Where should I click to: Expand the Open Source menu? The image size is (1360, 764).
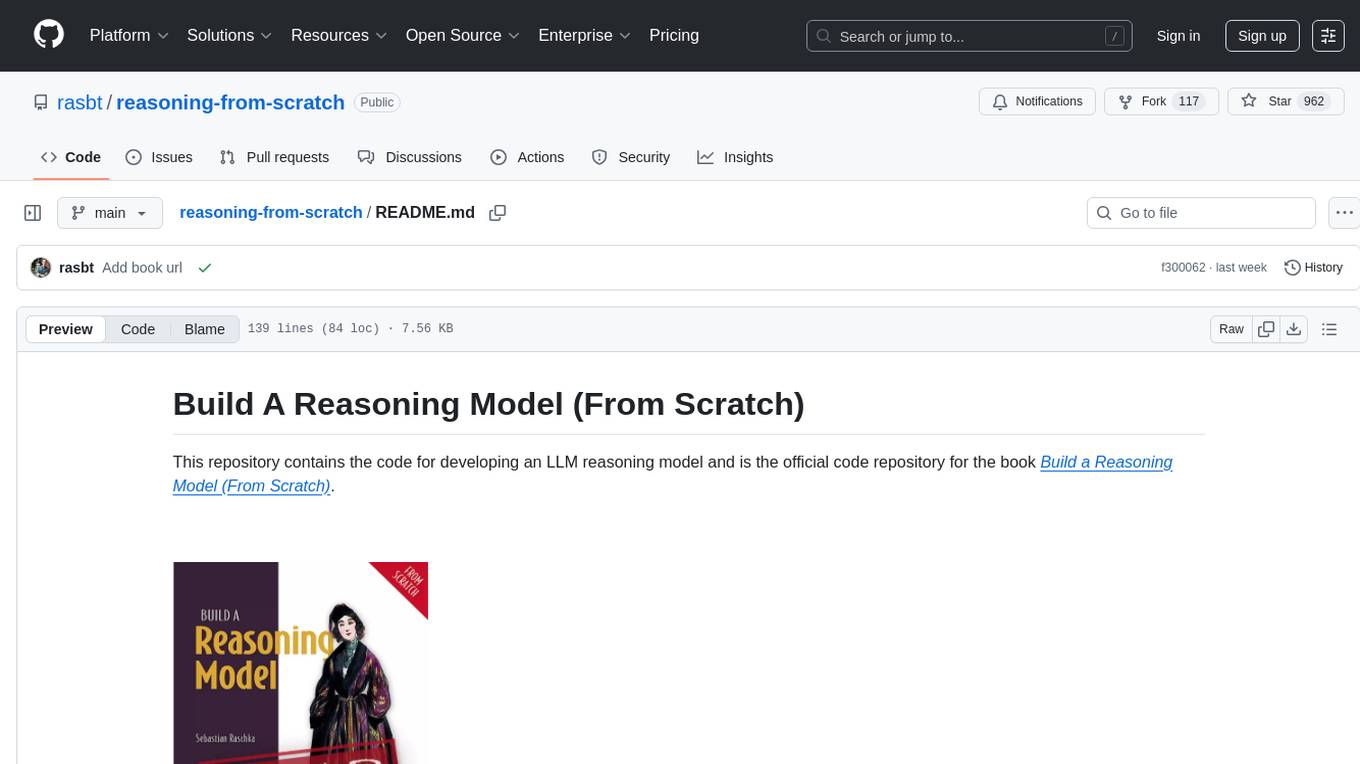point(462,35)
